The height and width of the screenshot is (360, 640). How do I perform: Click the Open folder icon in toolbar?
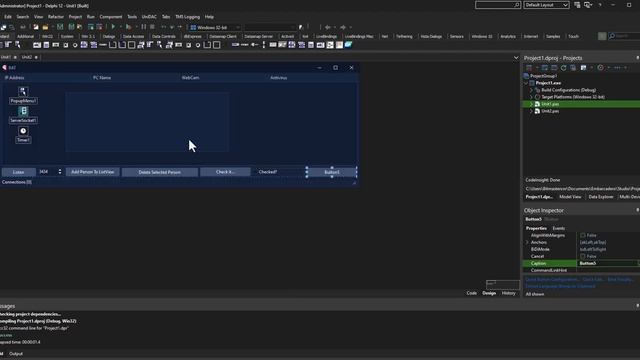coord(45,27)
